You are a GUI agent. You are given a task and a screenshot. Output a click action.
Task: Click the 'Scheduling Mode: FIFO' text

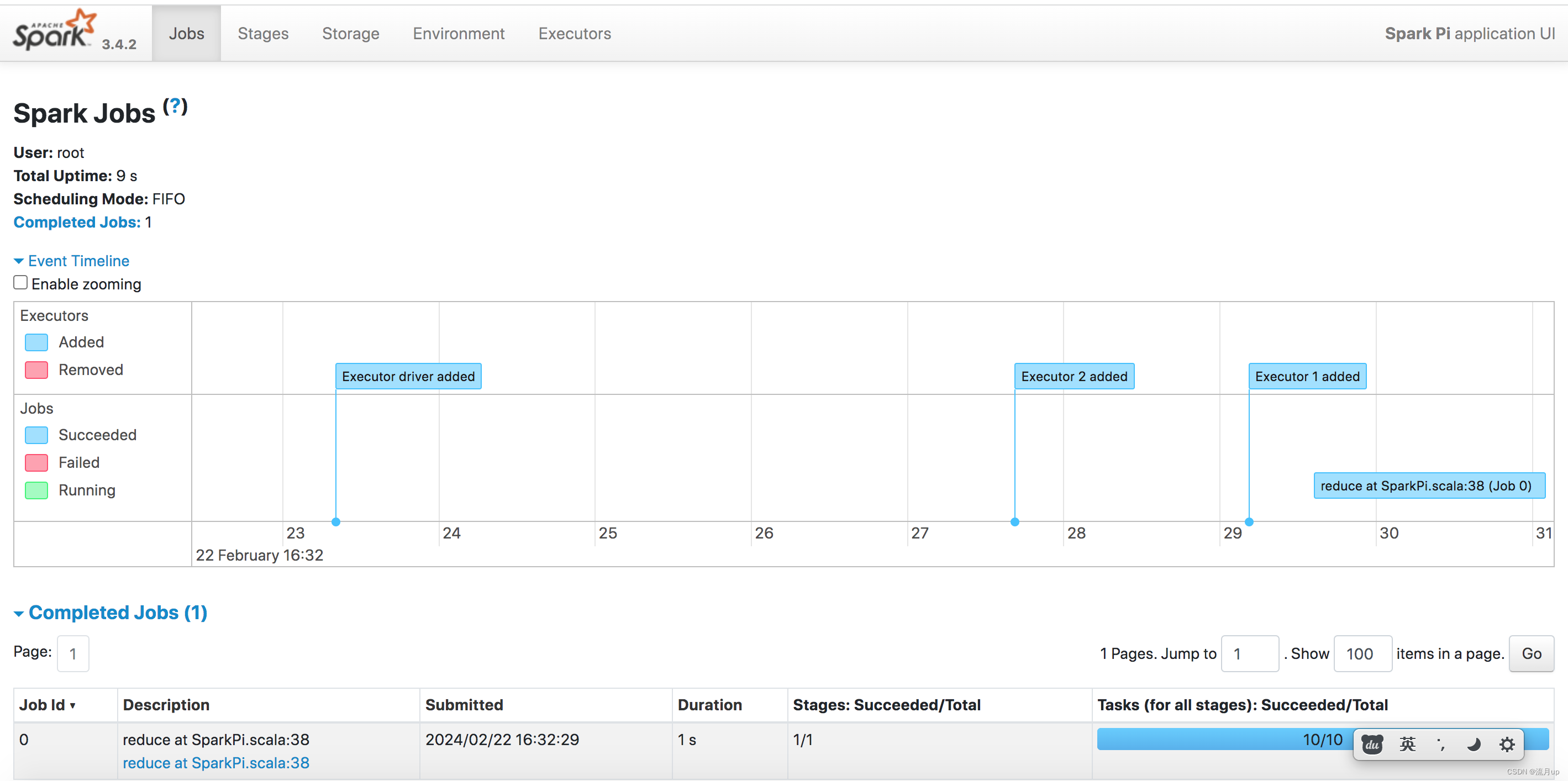99,199
